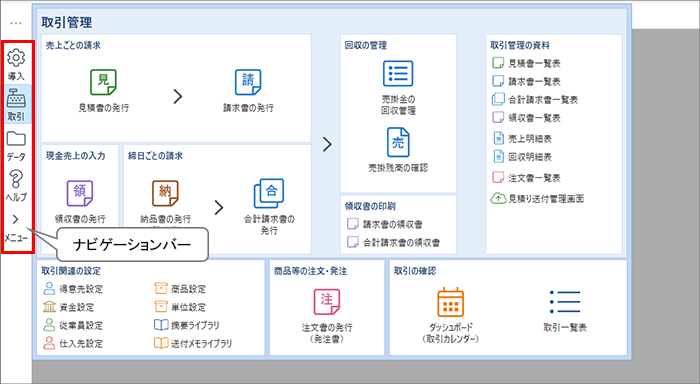Click the 領収書の印刷 section heading
Viewport: 700px width, 384px height.
pos(370,206)
